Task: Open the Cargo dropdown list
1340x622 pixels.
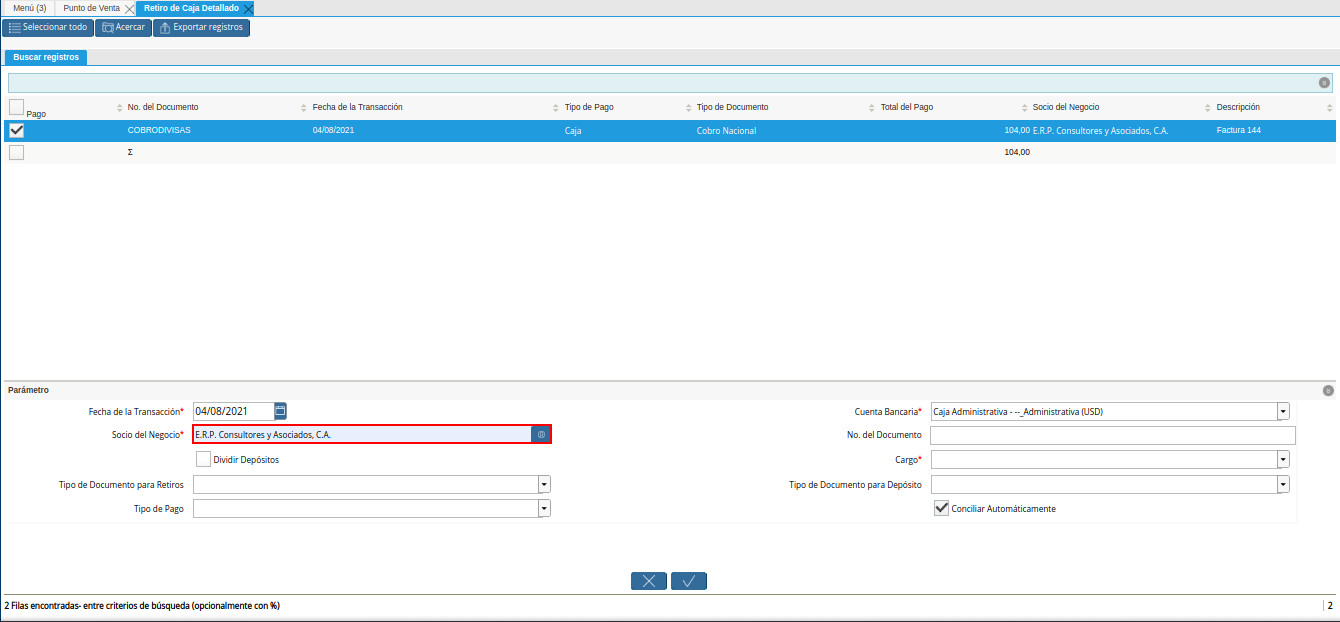Action: 1283,460
